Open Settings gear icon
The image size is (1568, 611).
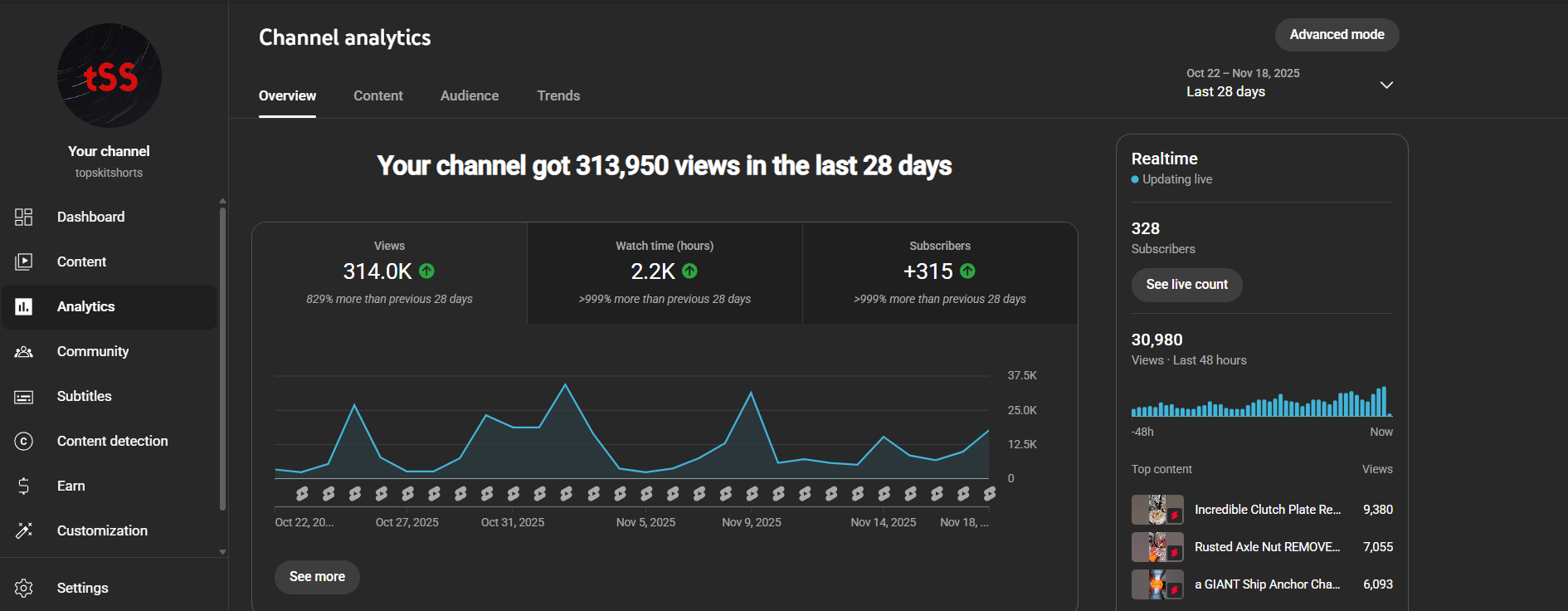pyautogui.click(x=24, y=588)
